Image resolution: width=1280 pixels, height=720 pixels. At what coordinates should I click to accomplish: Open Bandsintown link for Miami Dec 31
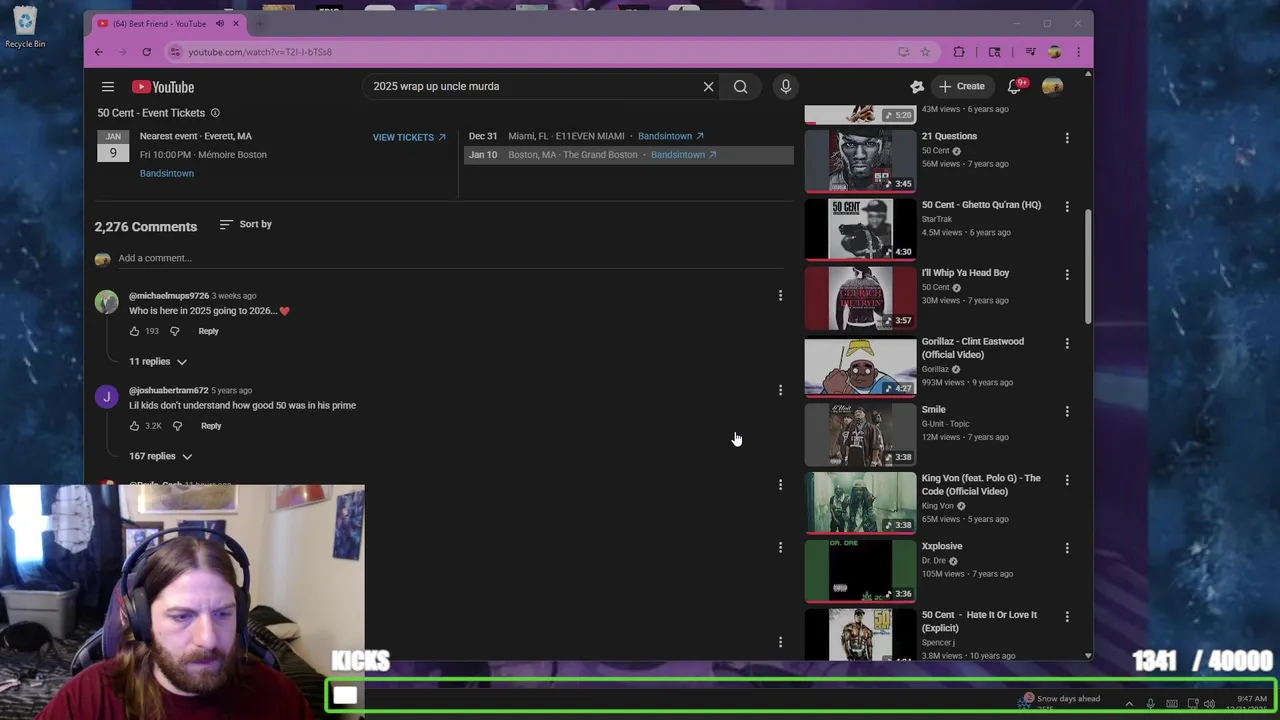[x=671, y=136]
